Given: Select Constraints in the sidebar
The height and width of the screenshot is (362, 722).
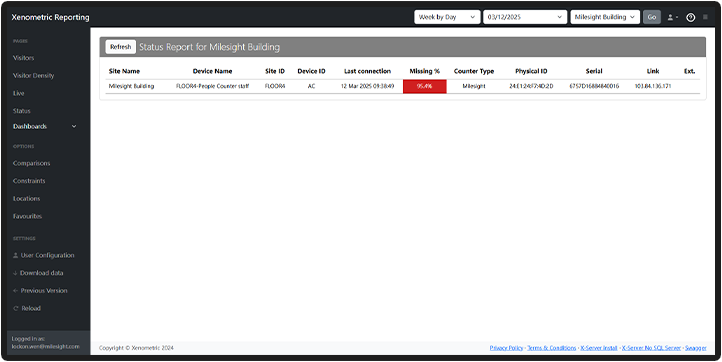Looking at the screenshot, I should click(x=29, y=181).
